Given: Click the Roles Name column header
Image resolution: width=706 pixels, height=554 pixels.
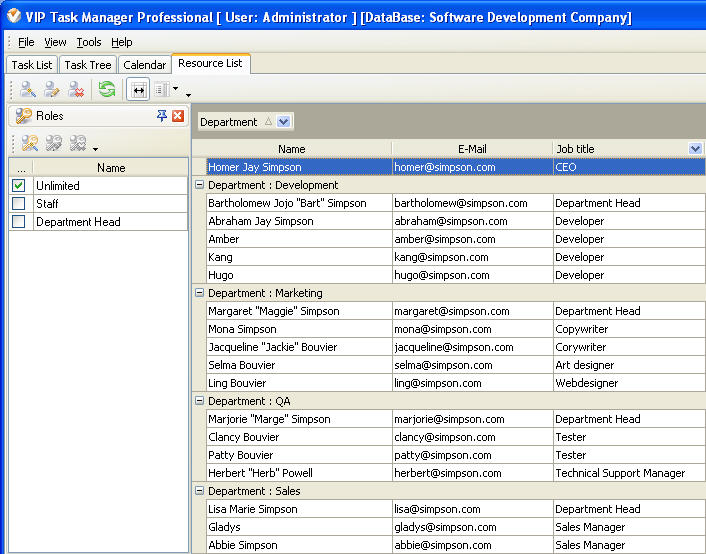Looking at the screenshot, I should (111, 168).
